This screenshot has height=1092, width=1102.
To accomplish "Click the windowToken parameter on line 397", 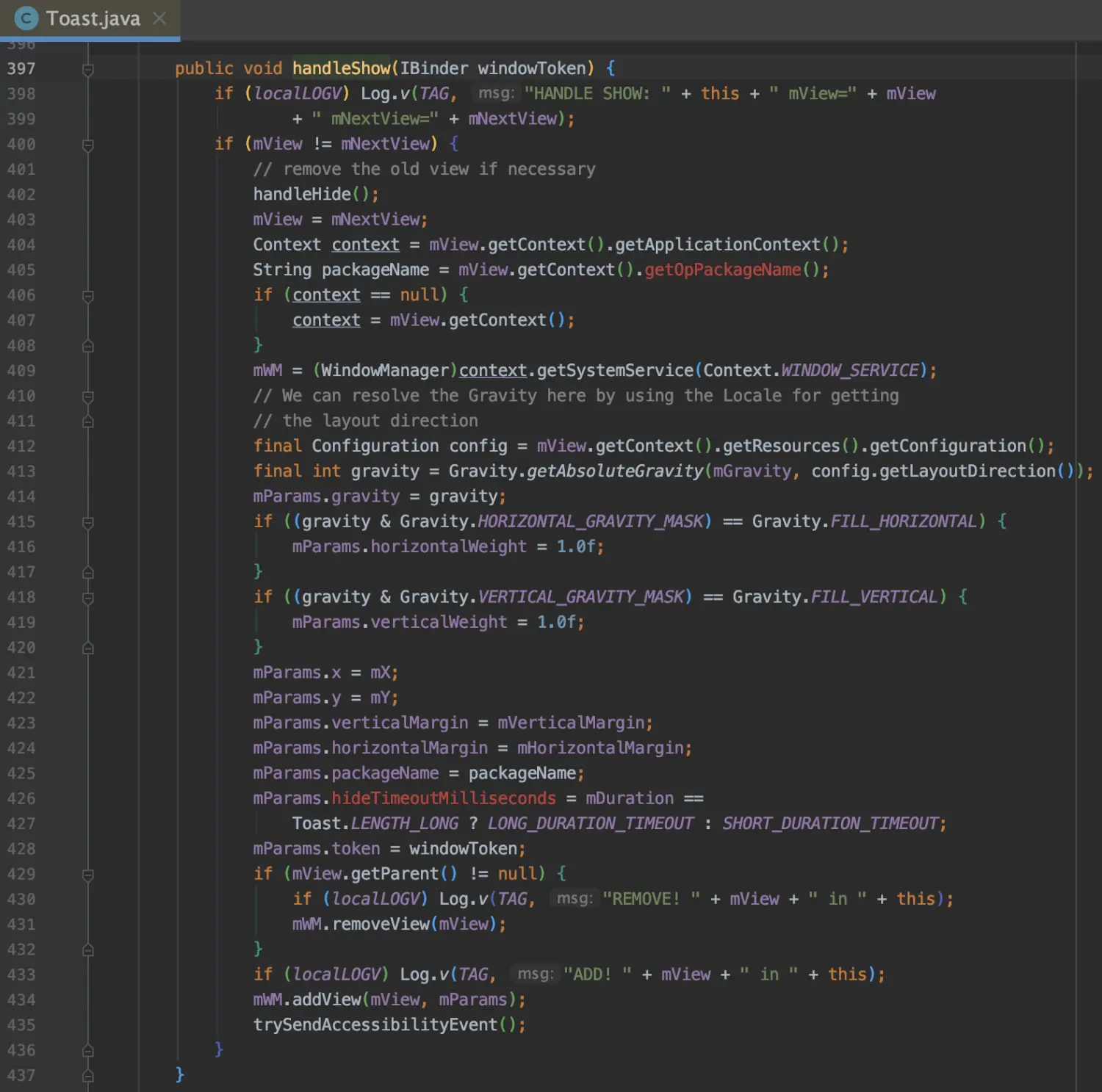I will (x=532, y=68).
